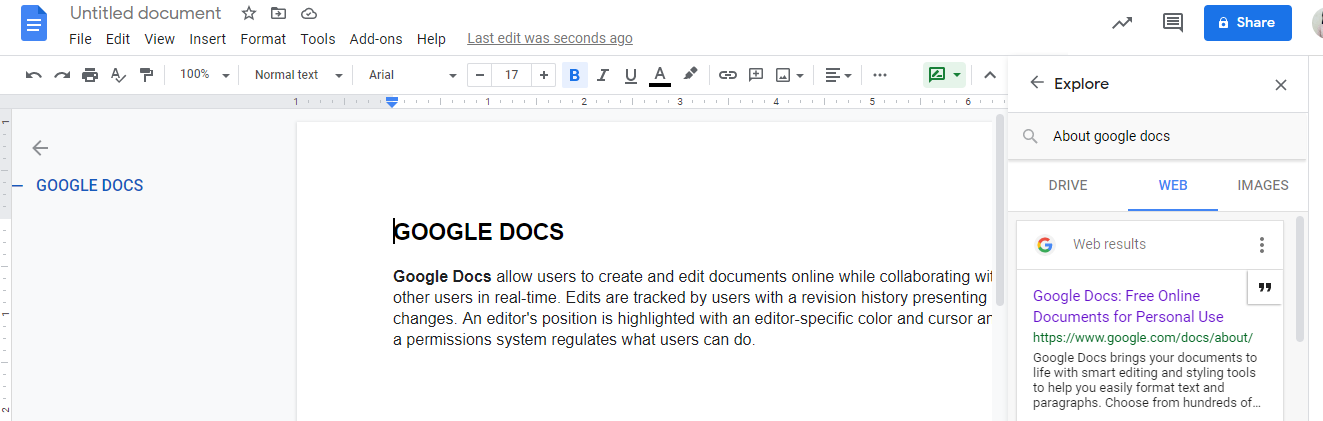
Task: Star the Untitled document
Action: click(x=248, y=14)
